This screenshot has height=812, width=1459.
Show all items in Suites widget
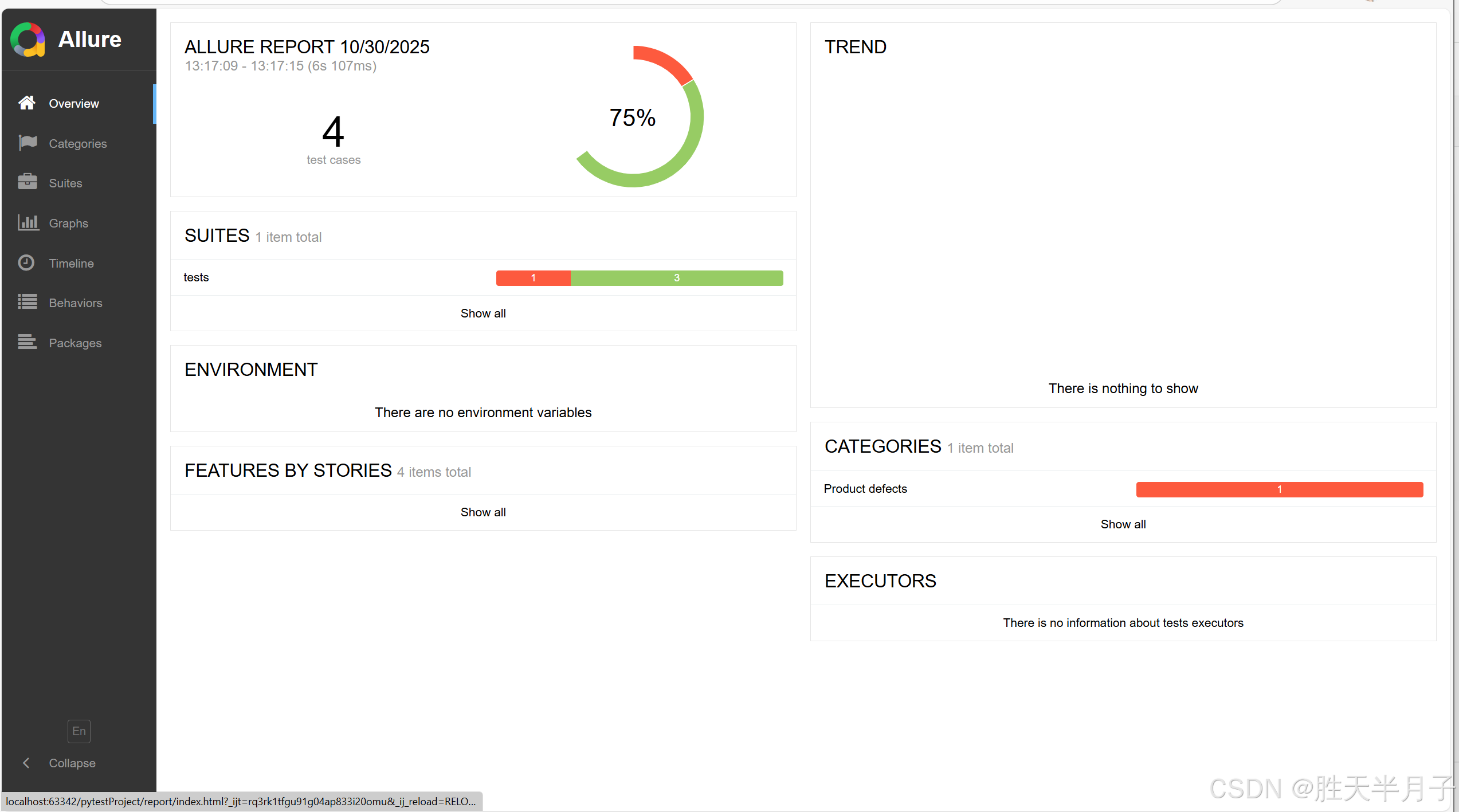click(483, 313)
